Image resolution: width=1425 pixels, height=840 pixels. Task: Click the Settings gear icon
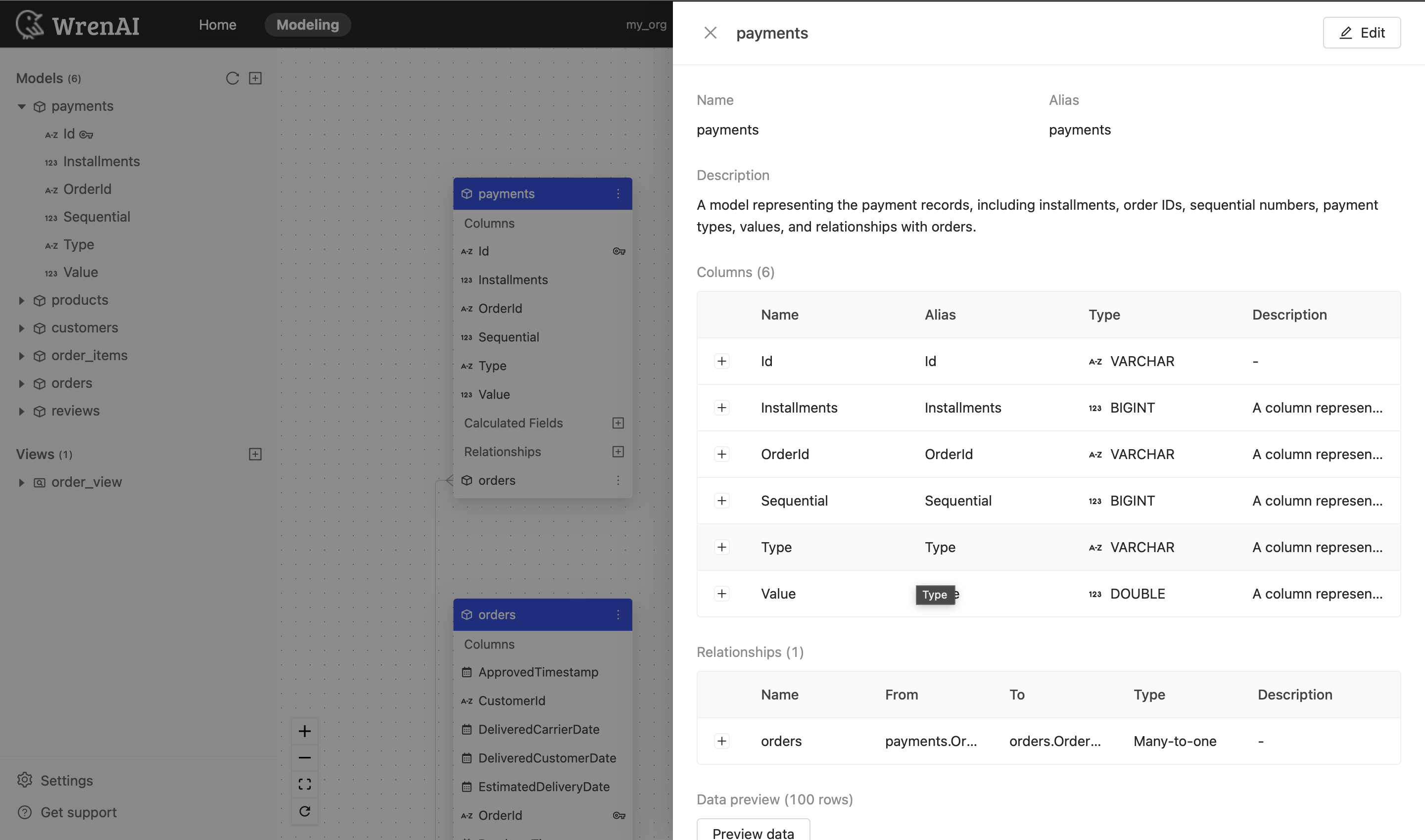click(24, 780)
